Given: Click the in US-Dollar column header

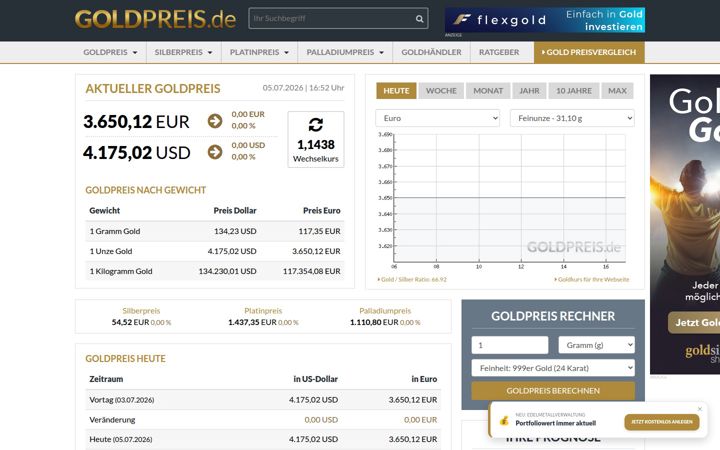Looking at the screenshot, I should point(315,379).
